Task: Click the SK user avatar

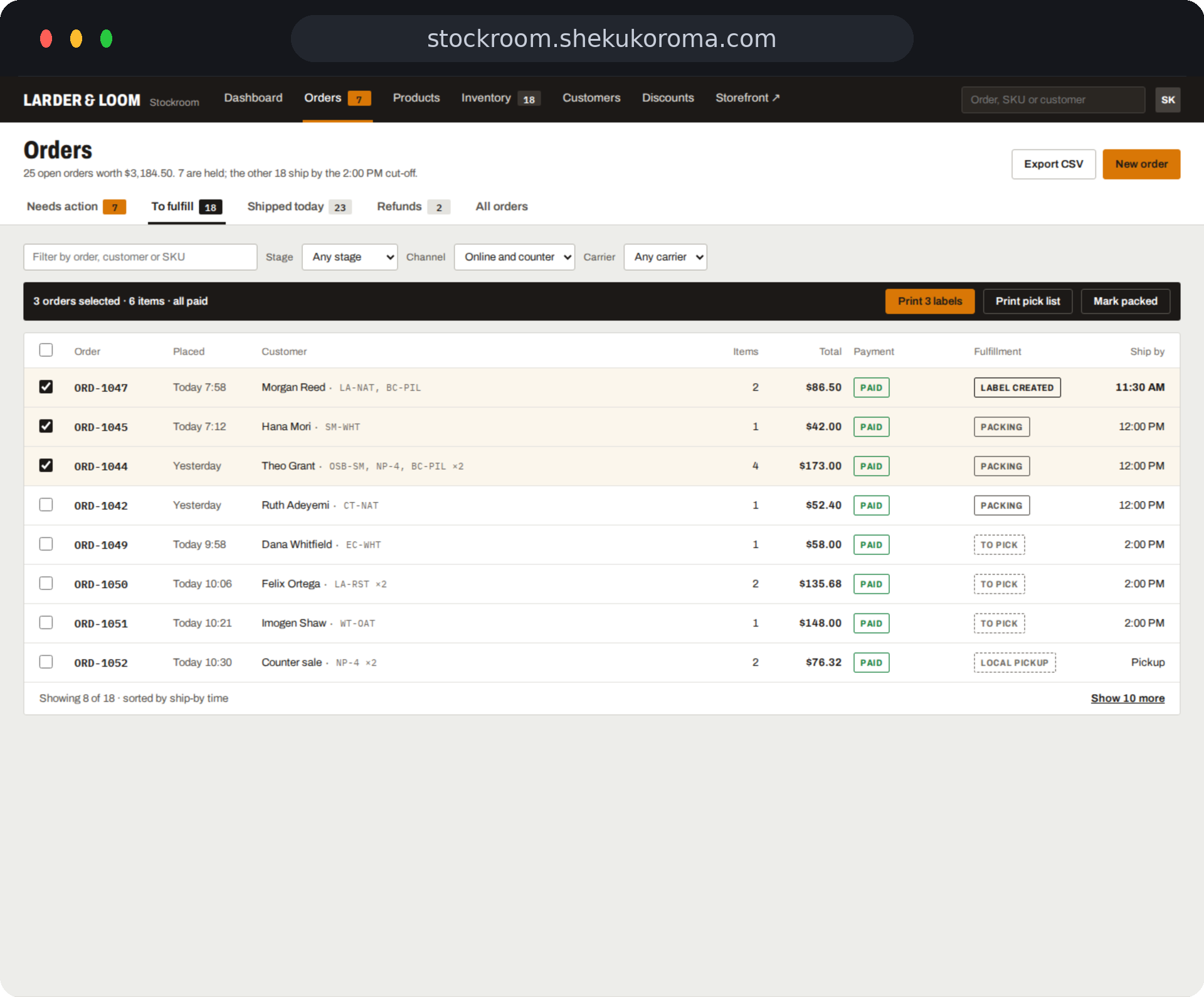Action: coord(1168,100)
